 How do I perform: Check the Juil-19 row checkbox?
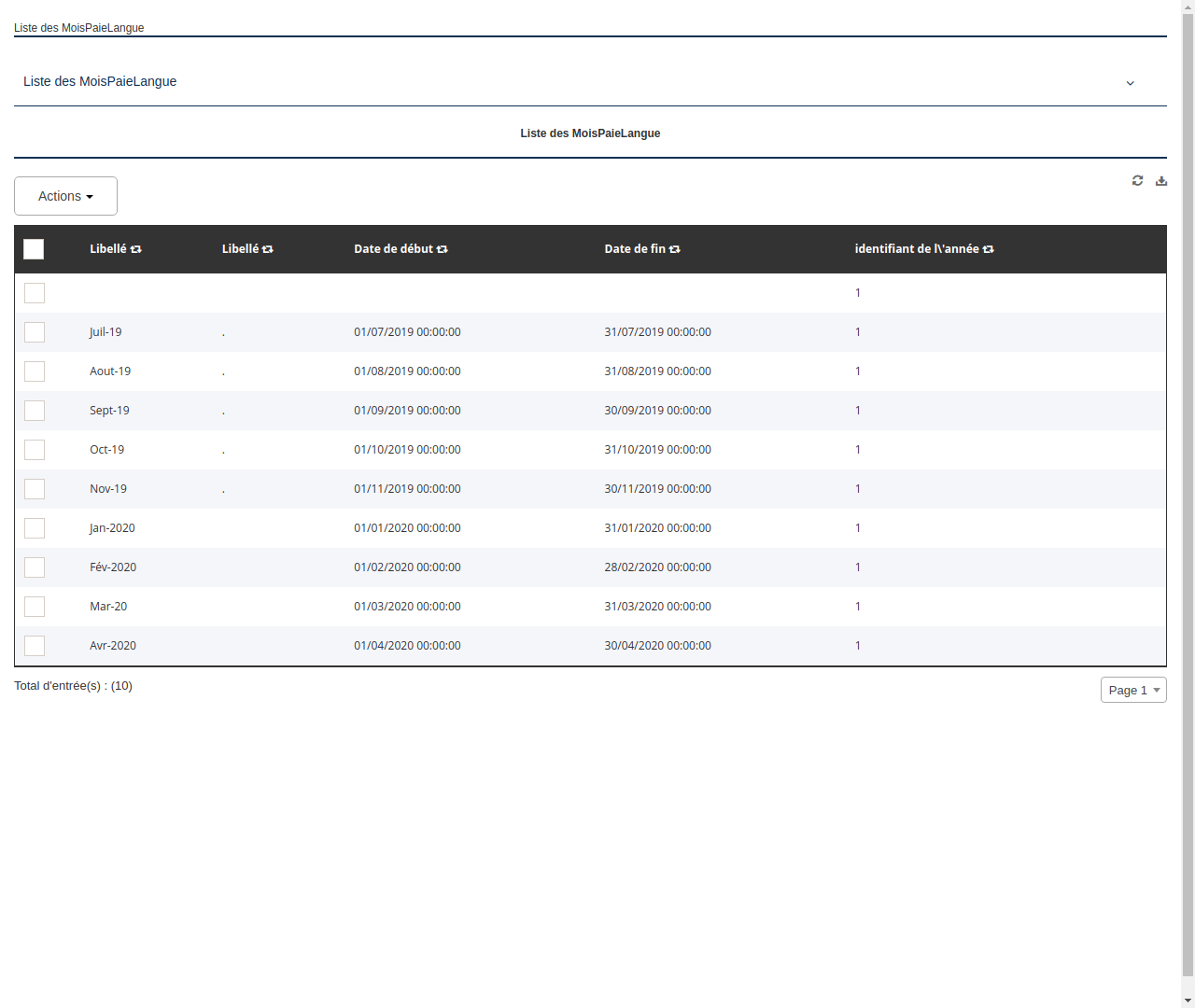(x=35, y=331)
